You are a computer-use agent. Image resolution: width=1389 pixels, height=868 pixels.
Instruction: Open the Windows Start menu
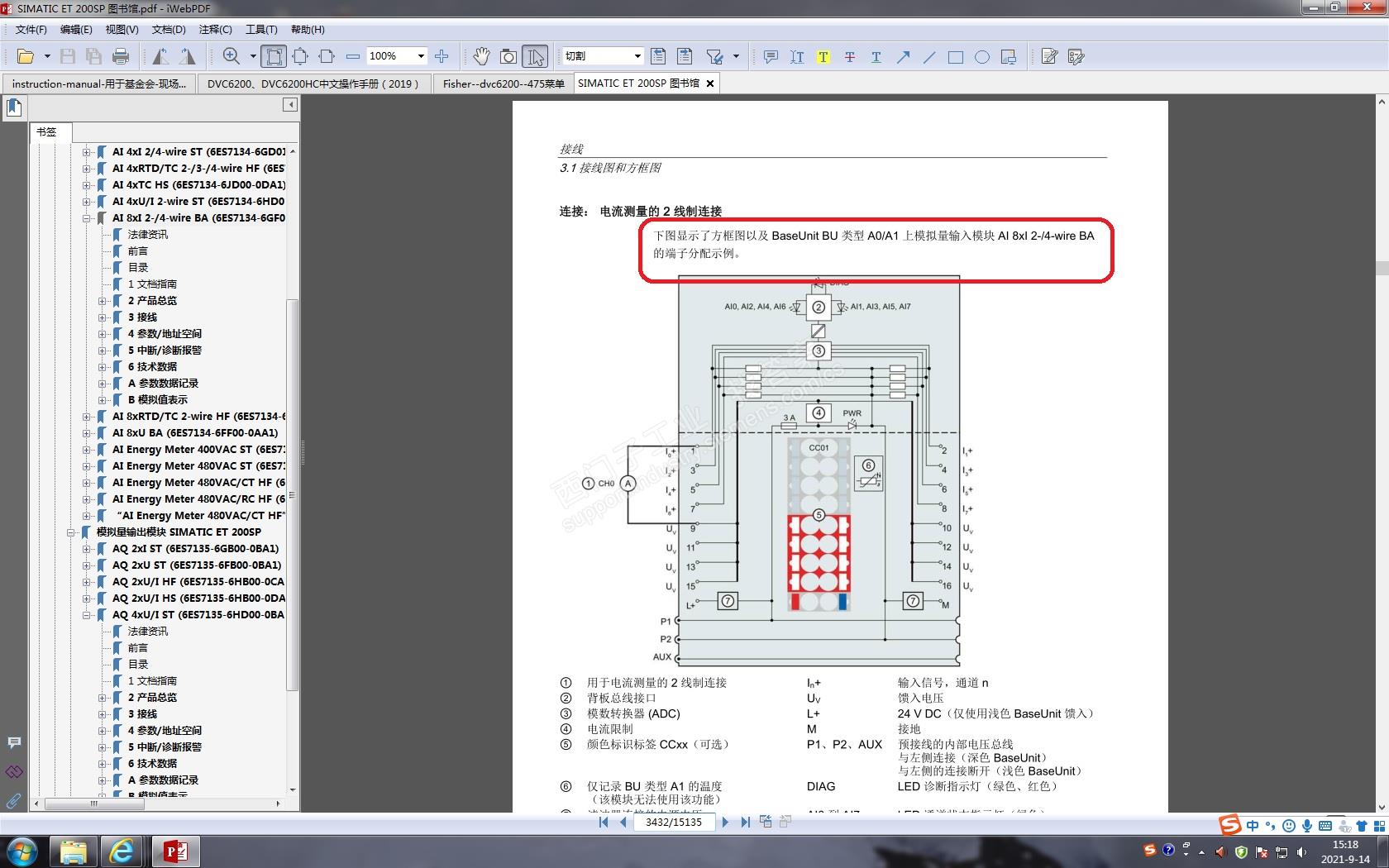22,851
